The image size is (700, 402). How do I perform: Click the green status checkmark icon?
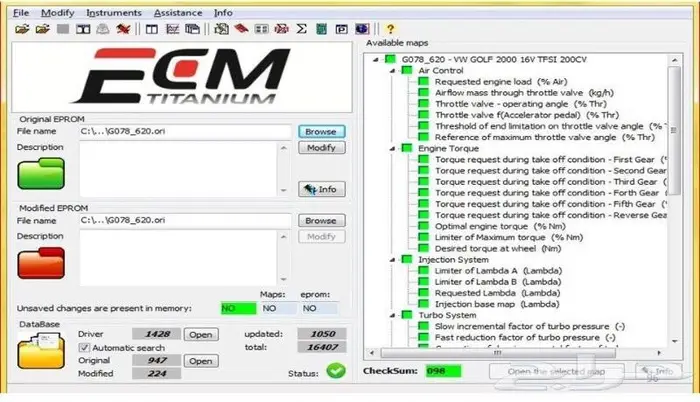(335, 371)
